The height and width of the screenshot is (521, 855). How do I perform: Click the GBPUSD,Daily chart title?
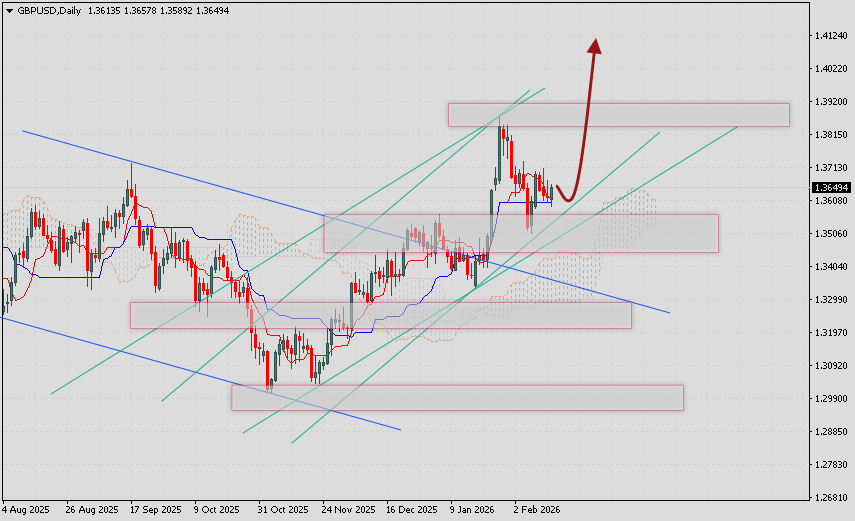47,8
